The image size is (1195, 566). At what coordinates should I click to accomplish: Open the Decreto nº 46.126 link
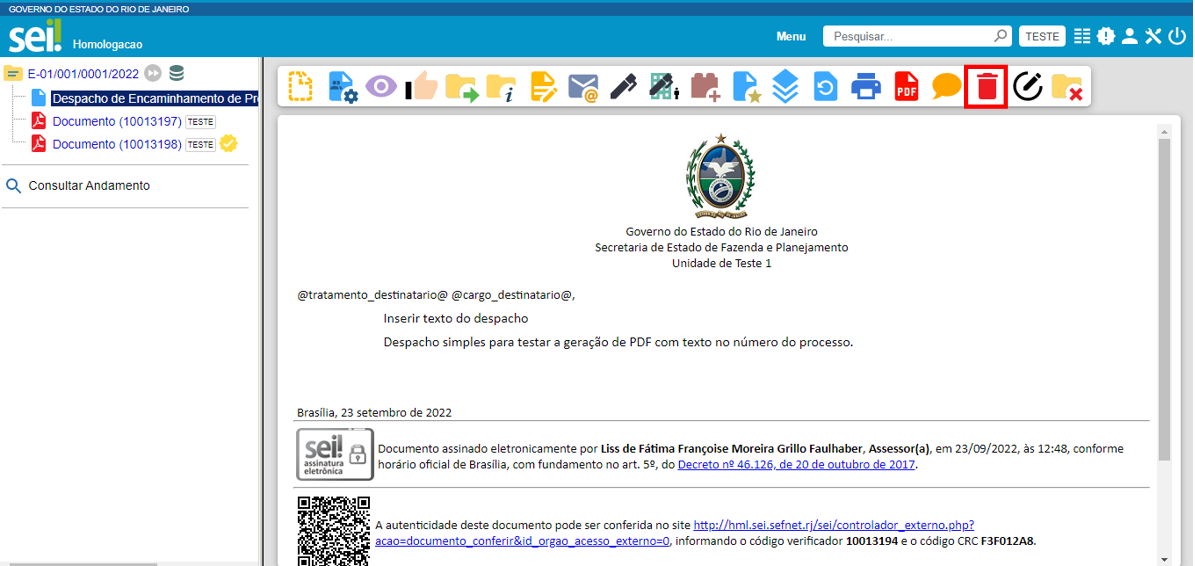coord(796,464)
